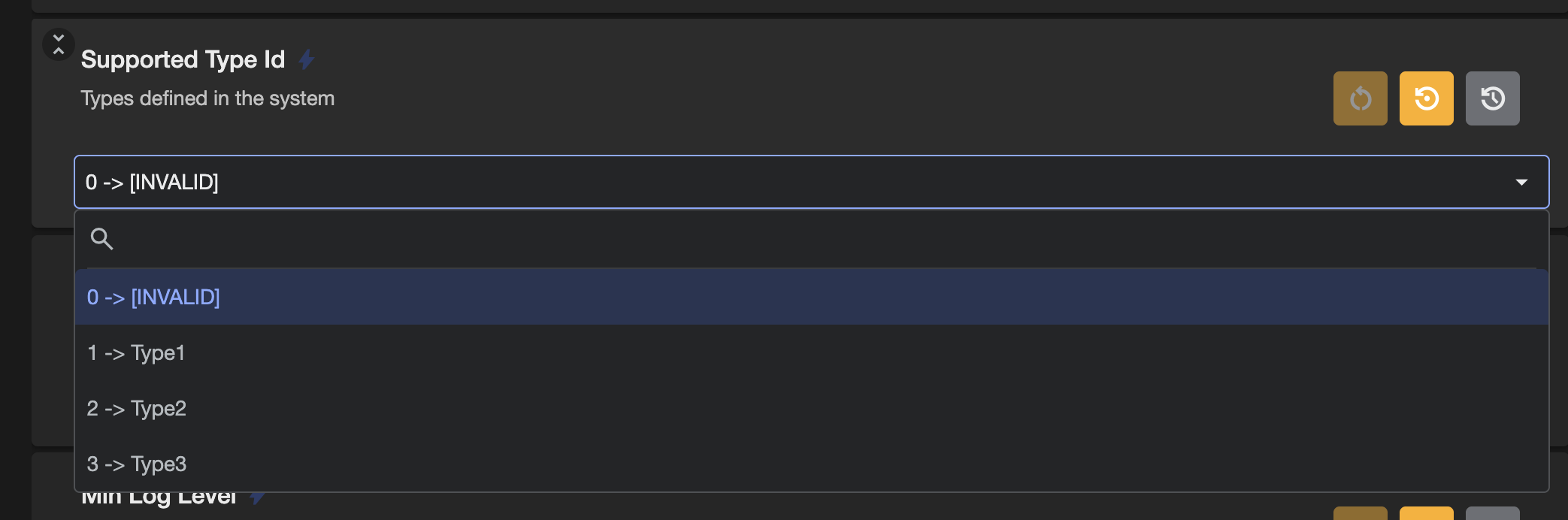Select "3 -> Type3" in the dropdown list
Viewport: 1568px width, 520px height.
pyautogui.click(x=137, y=464)
